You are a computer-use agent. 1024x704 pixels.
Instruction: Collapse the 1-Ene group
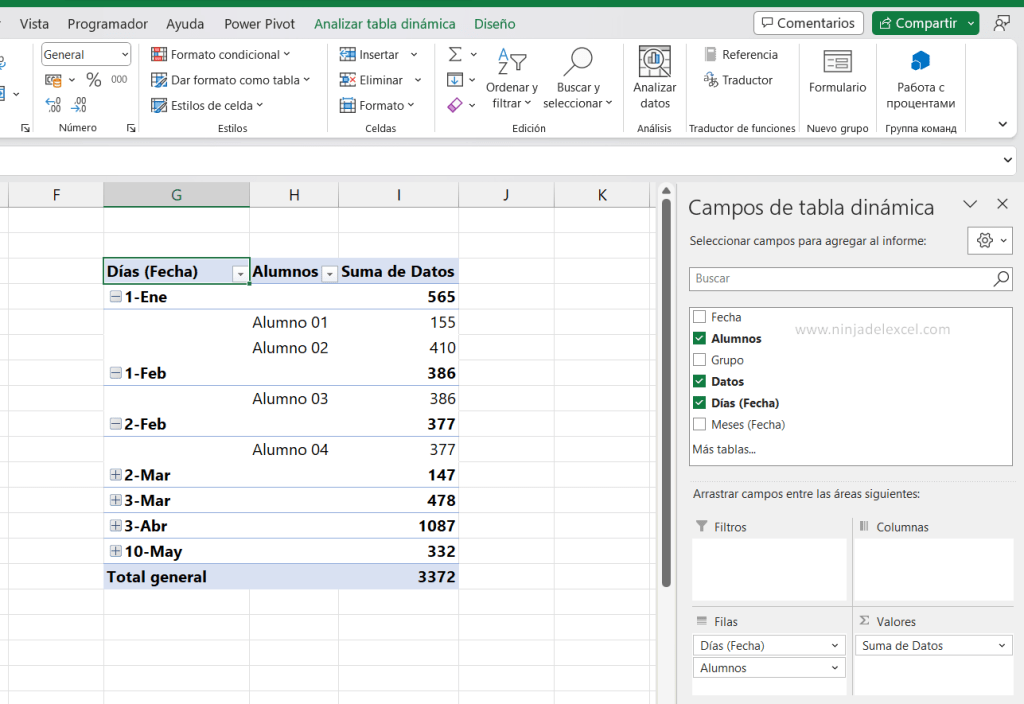(x=113, y=296)
